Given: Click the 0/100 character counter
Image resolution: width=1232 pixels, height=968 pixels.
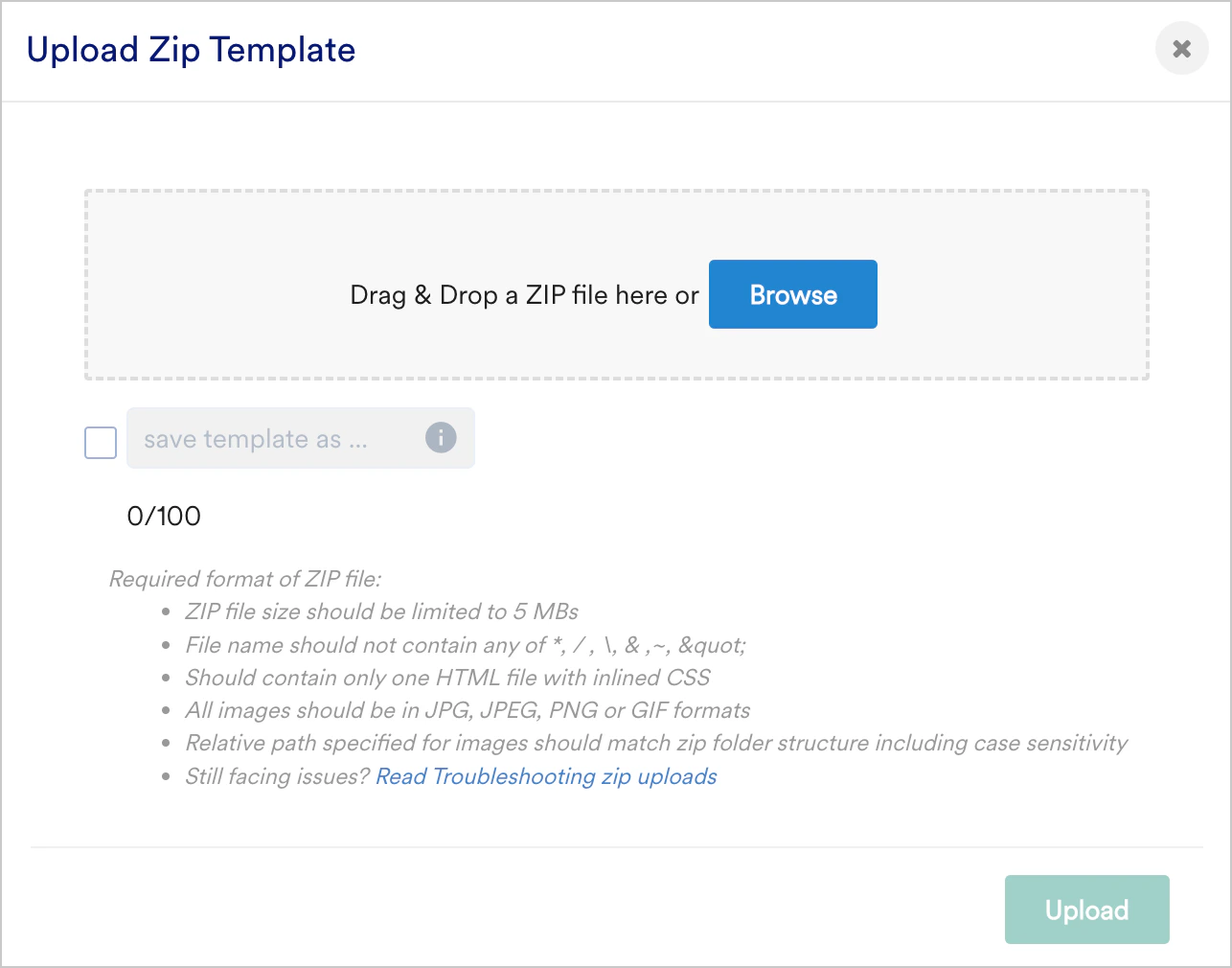Looking at the screenshot, I should tap(164, 516).
